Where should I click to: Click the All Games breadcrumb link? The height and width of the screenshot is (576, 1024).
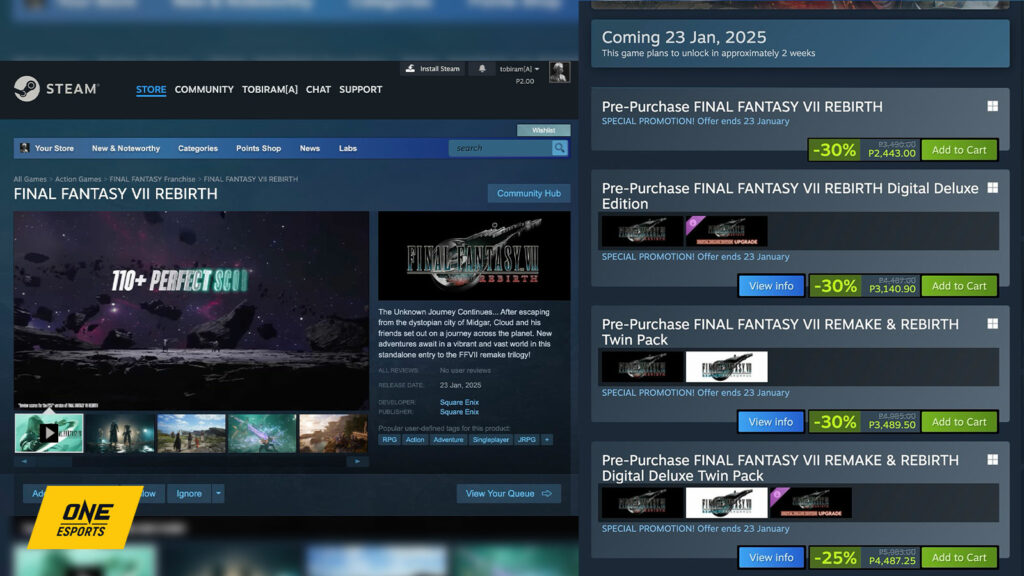30,179
